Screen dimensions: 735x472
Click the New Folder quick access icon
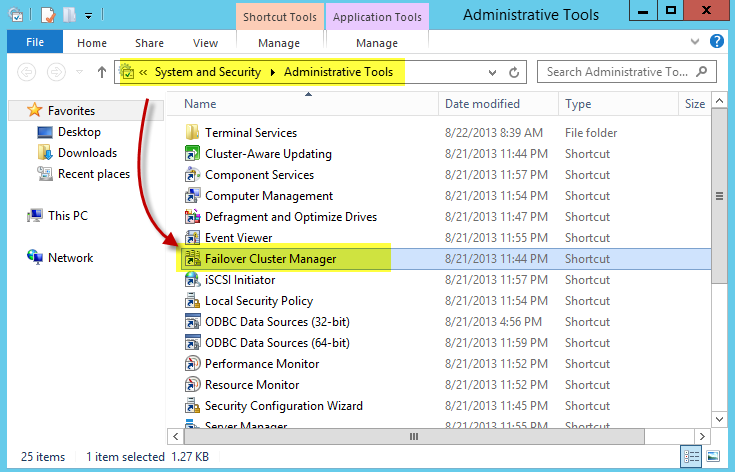coord(69,15)
